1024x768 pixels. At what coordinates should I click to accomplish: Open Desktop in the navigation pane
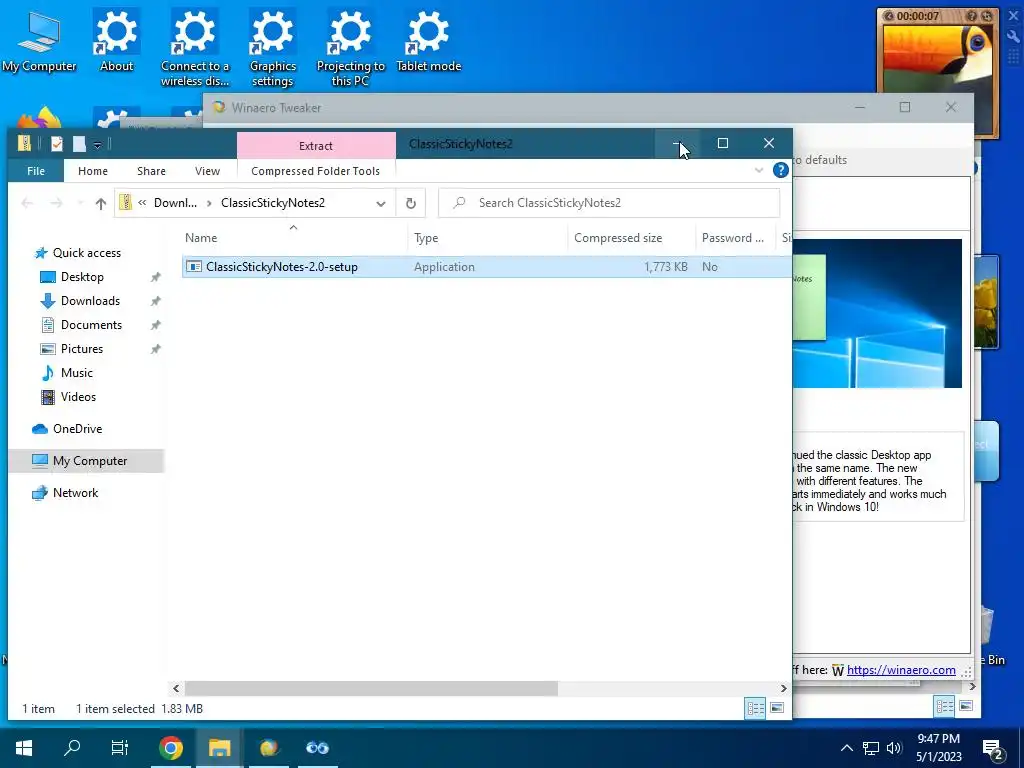coord(82,277)
